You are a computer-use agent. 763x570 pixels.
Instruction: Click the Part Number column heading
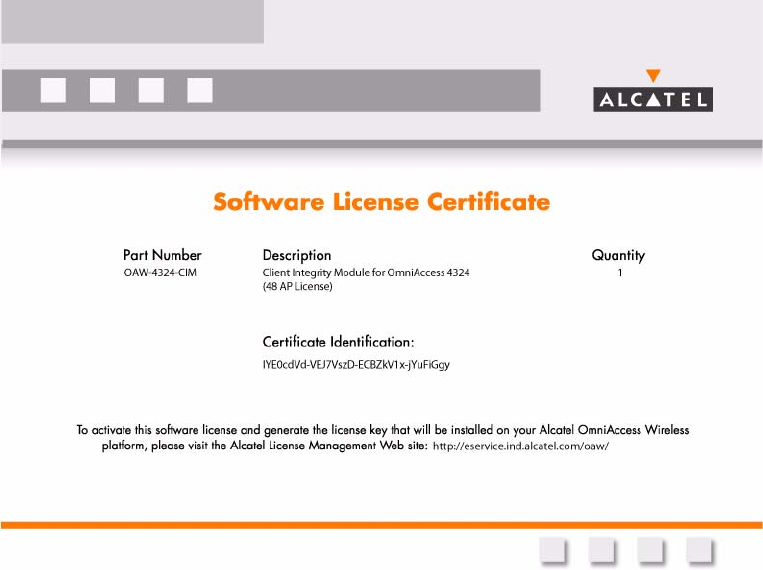[162, 255]
